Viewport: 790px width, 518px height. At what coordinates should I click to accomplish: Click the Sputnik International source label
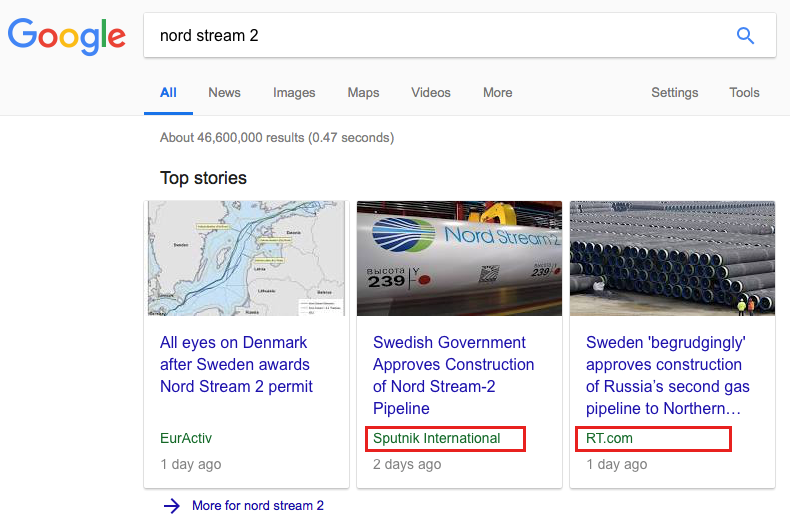coord(436,438)
